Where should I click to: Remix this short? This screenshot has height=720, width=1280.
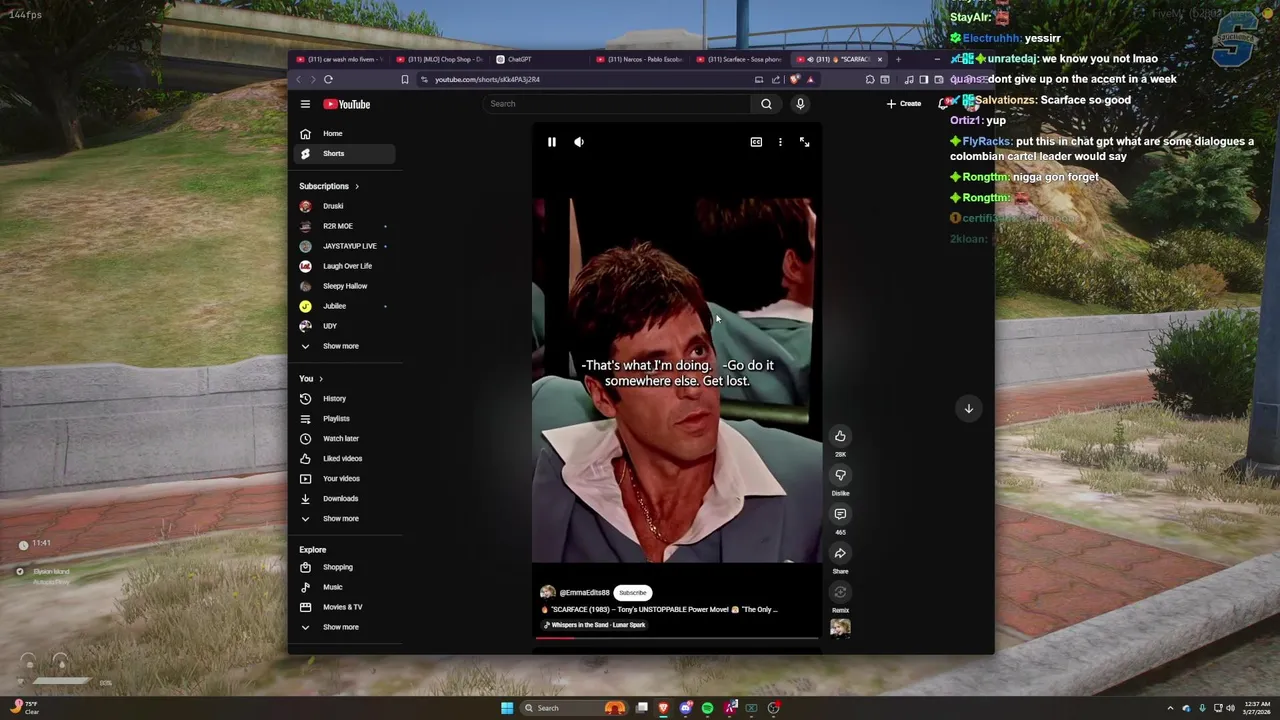tap(840, 592)
